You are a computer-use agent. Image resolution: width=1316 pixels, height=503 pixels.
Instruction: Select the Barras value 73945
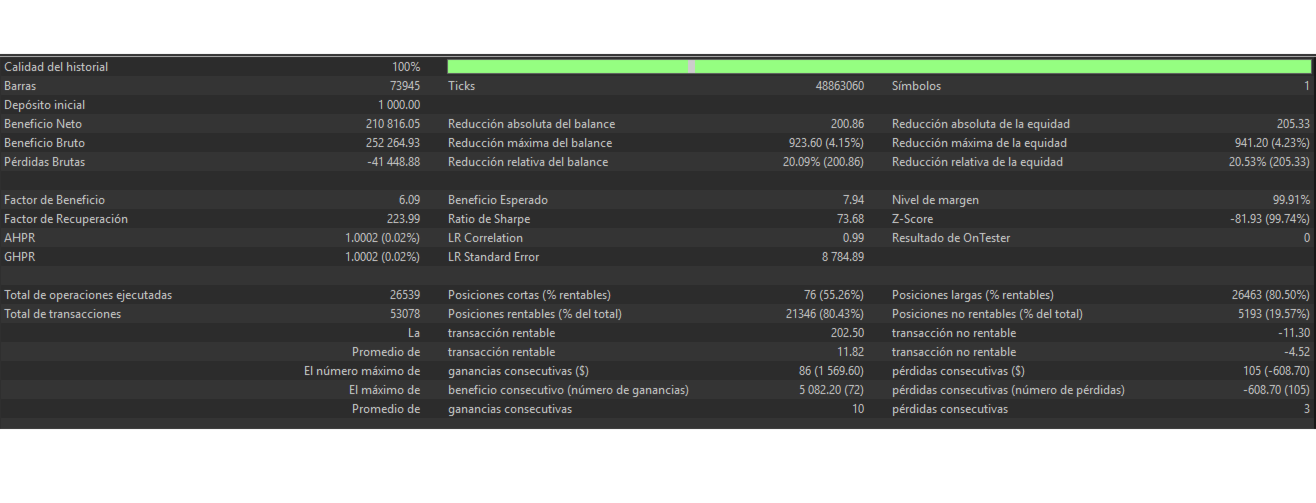pyautogui.click(x=405, y=86)
